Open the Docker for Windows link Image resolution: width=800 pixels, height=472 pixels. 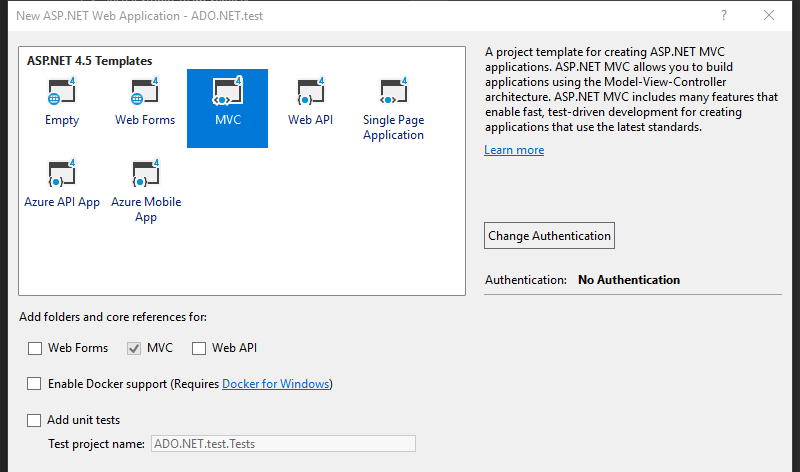(276, 384)
